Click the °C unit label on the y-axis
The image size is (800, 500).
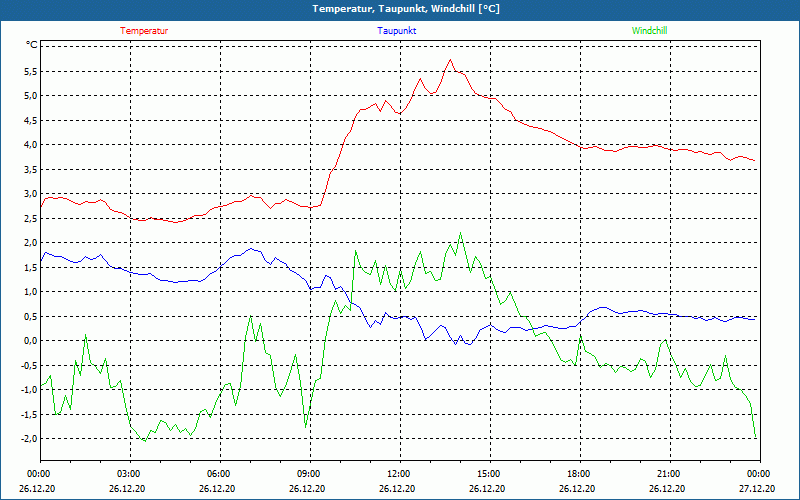(x=32, y=45)
